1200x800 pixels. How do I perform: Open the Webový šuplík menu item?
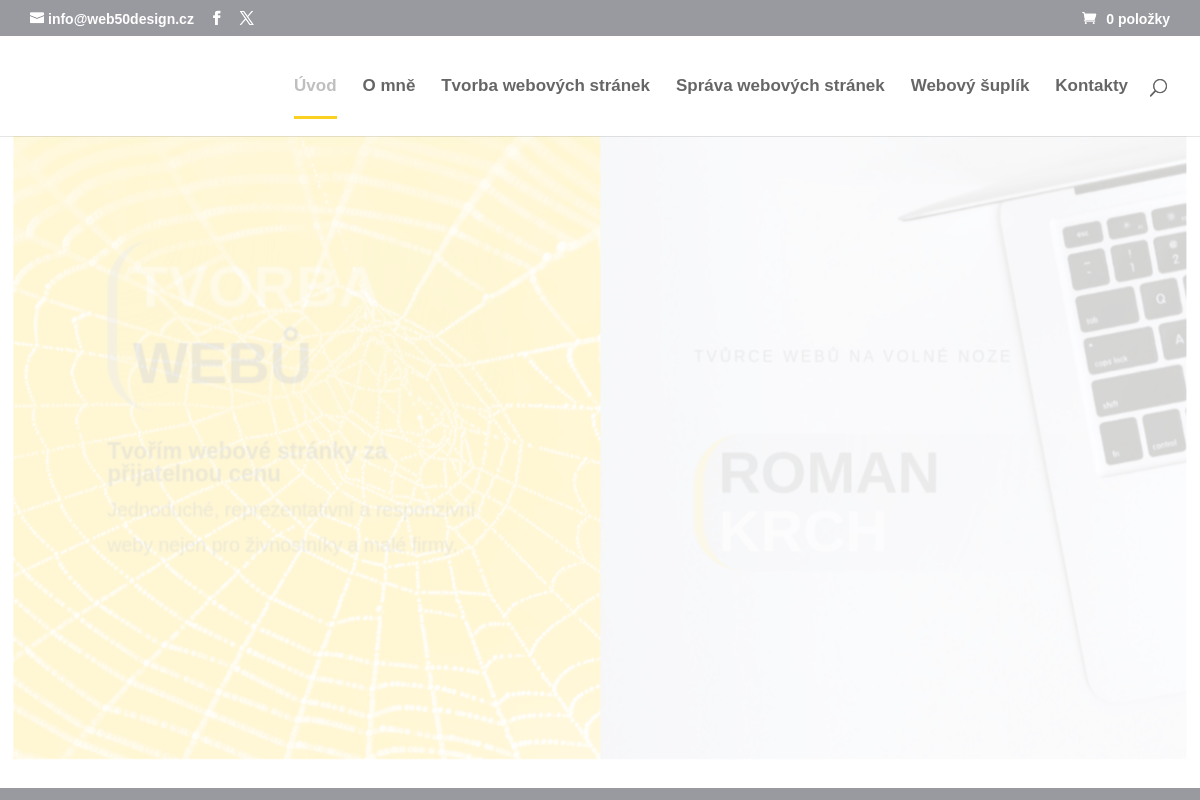(x=970, y=86)
